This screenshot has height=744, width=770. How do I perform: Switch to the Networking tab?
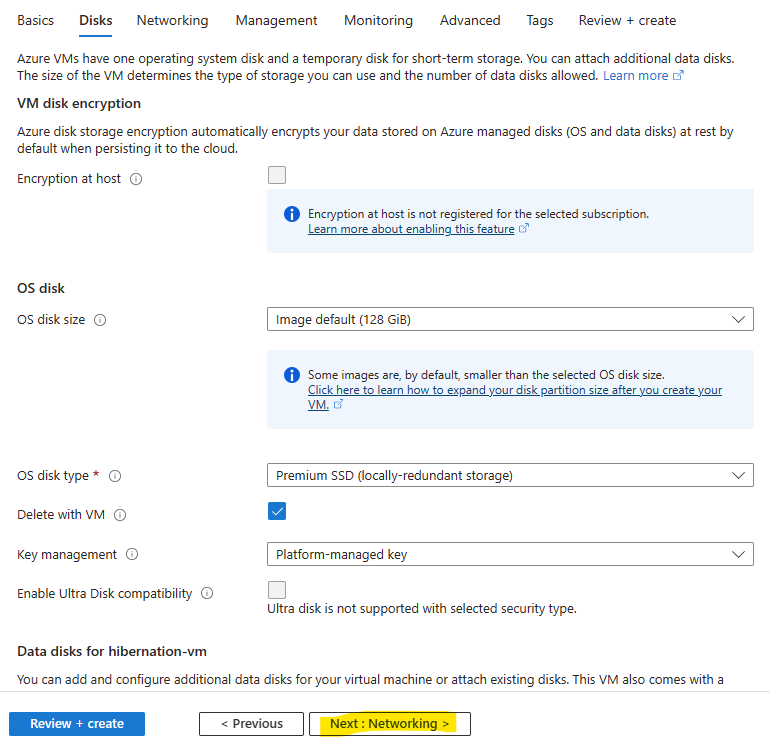coord(172,21)
